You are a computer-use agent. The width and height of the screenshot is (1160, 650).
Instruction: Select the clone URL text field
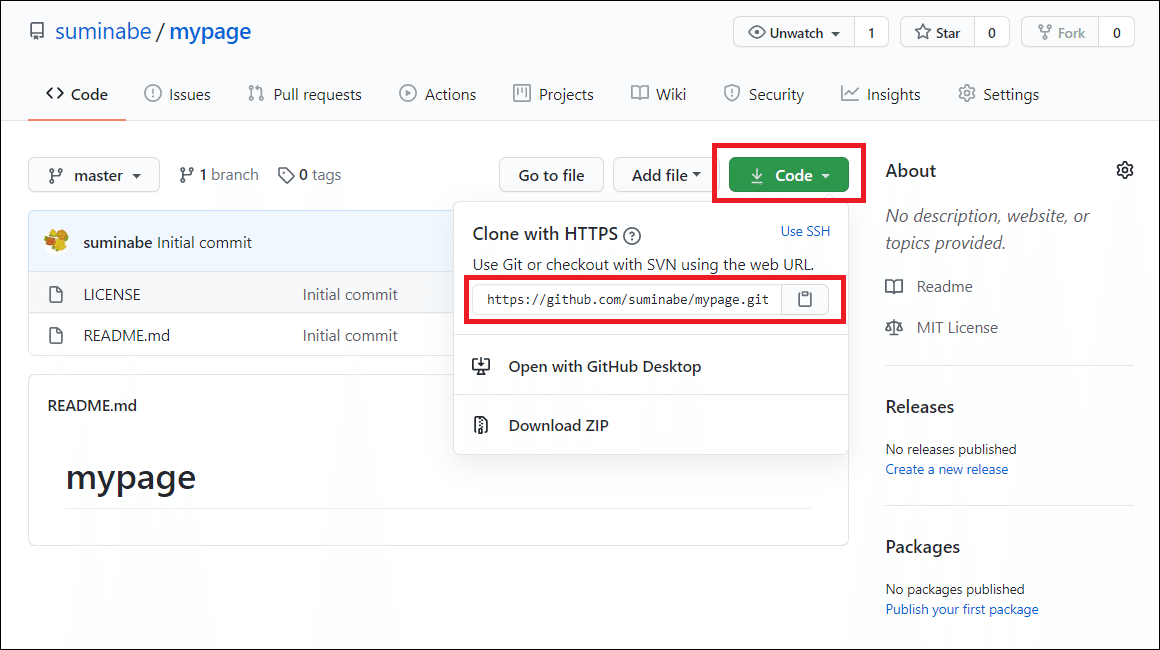627,299
